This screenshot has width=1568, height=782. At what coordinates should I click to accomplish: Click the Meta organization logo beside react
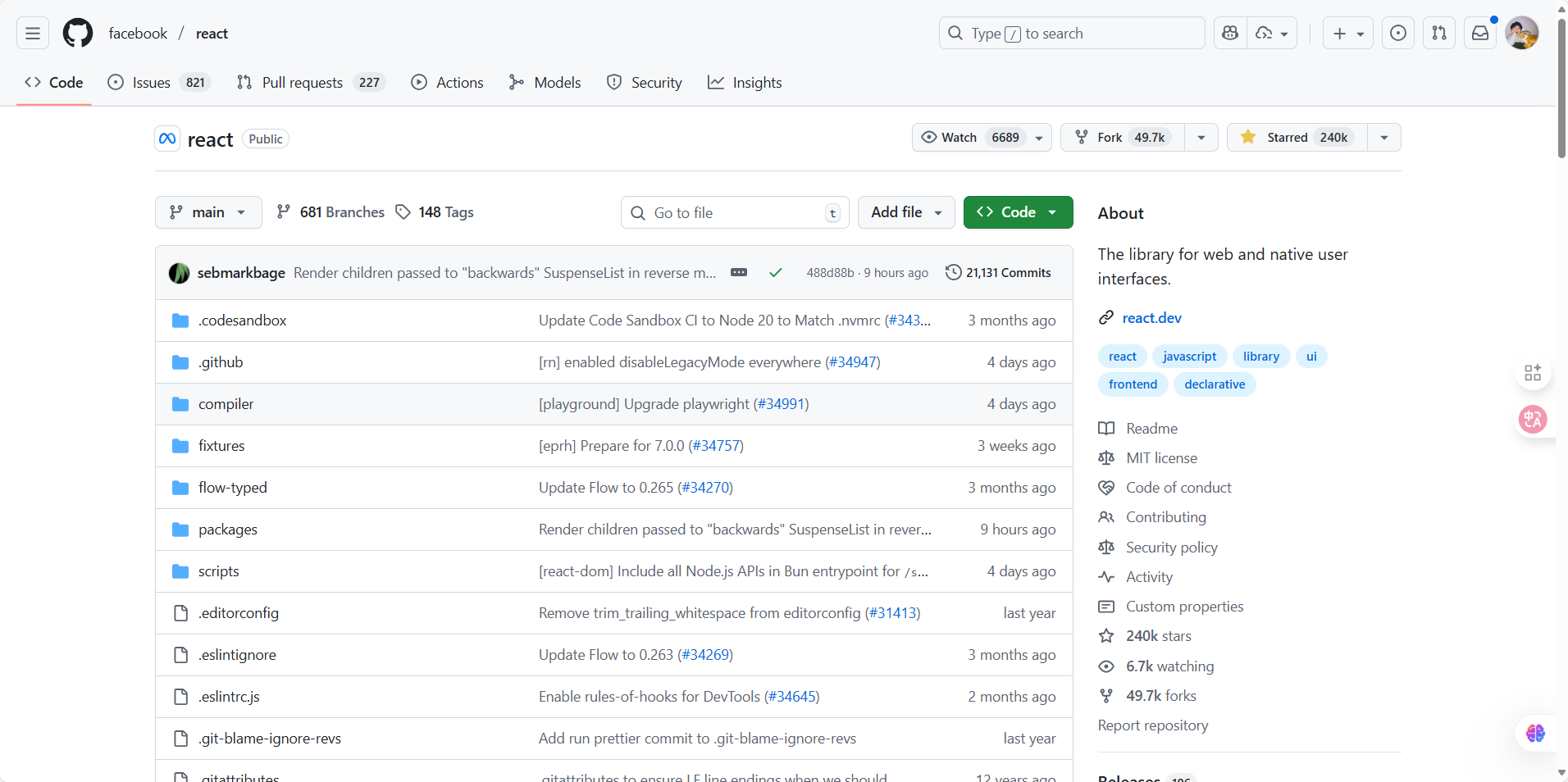pyautogui.click(x=167, y=139)
